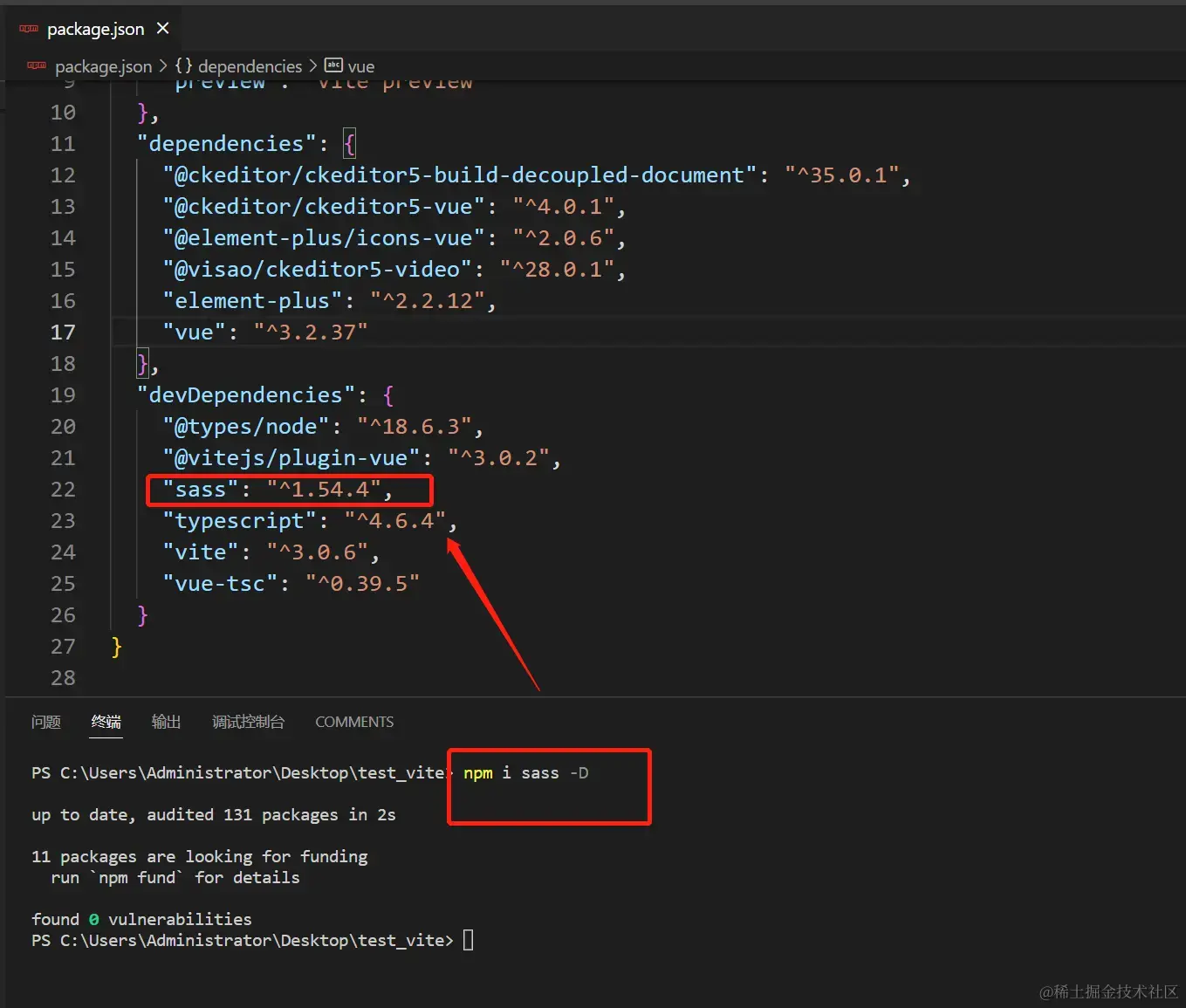Viewport: 1186px width, 1008px height.
Task: Click the "^3.2.37" vue version value
Action: tap(311, 333)
